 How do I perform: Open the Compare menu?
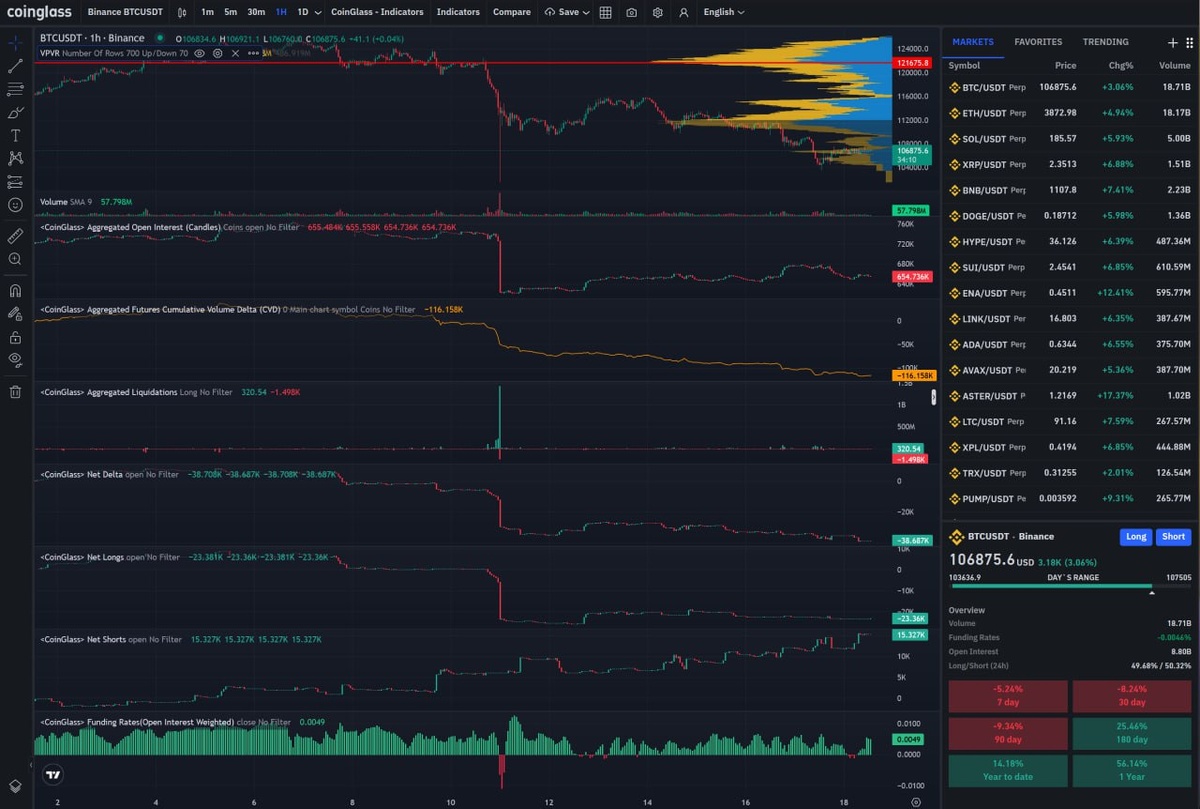click(512, 12)
